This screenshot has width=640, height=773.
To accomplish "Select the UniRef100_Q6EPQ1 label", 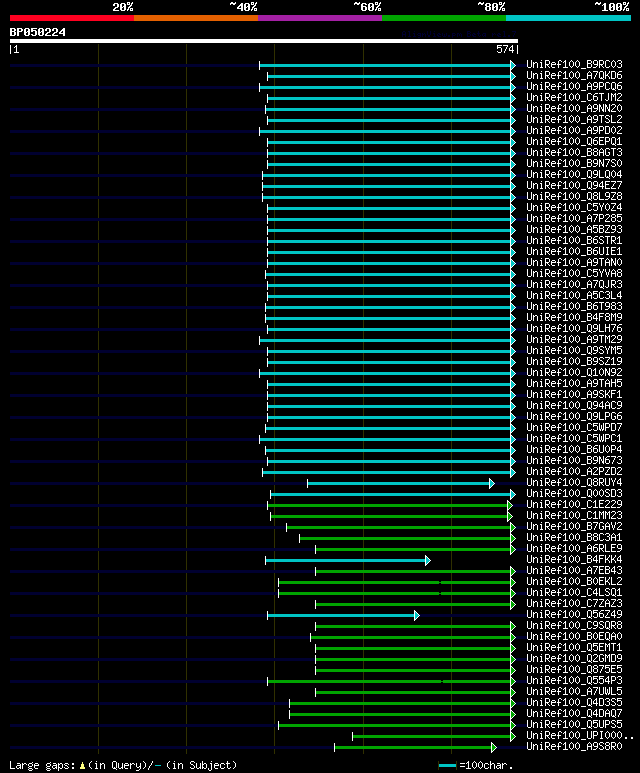I will (x=574, y=141).
